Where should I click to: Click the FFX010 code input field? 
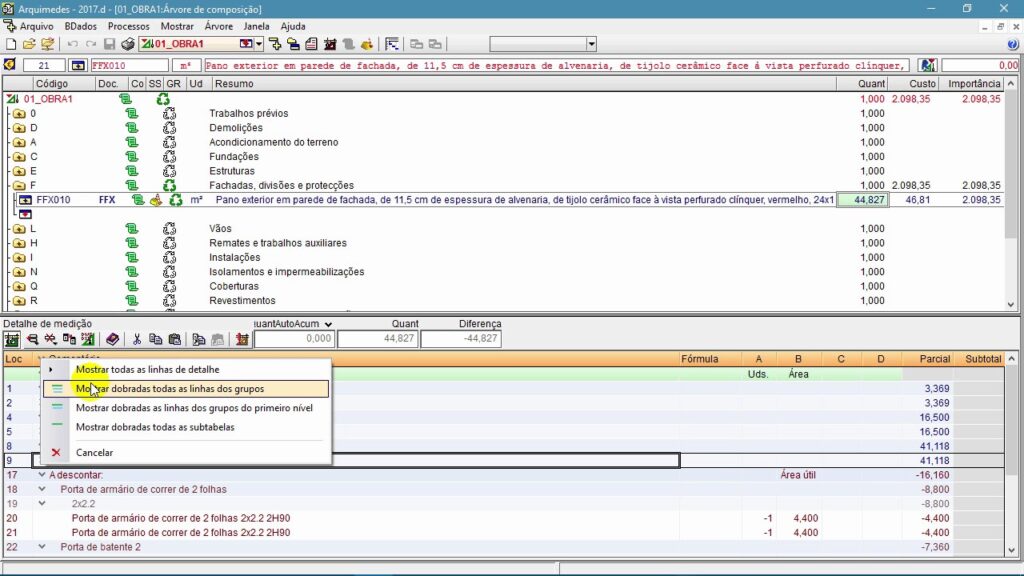coord(128,65)
